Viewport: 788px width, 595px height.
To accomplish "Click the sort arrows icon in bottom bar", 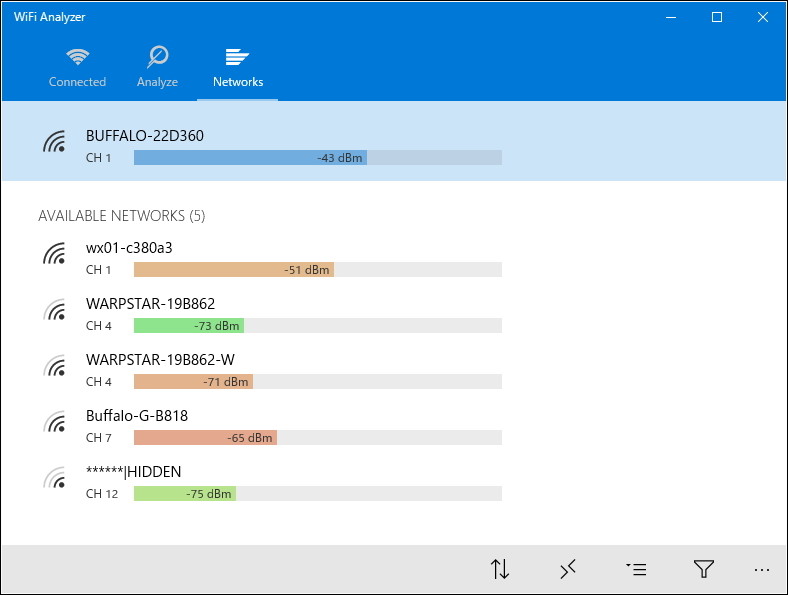I will click(500, 569).
